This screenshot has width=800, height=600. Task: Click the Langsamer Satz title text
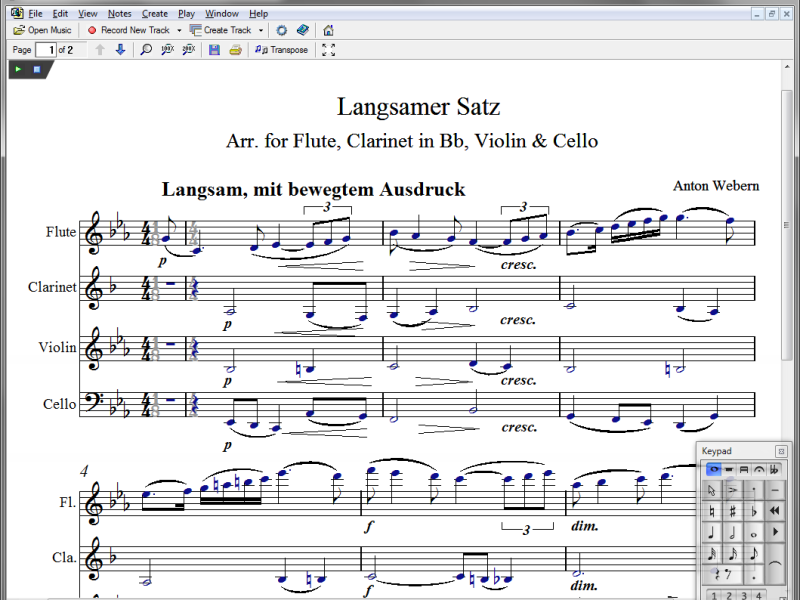[x=418, y=107]
